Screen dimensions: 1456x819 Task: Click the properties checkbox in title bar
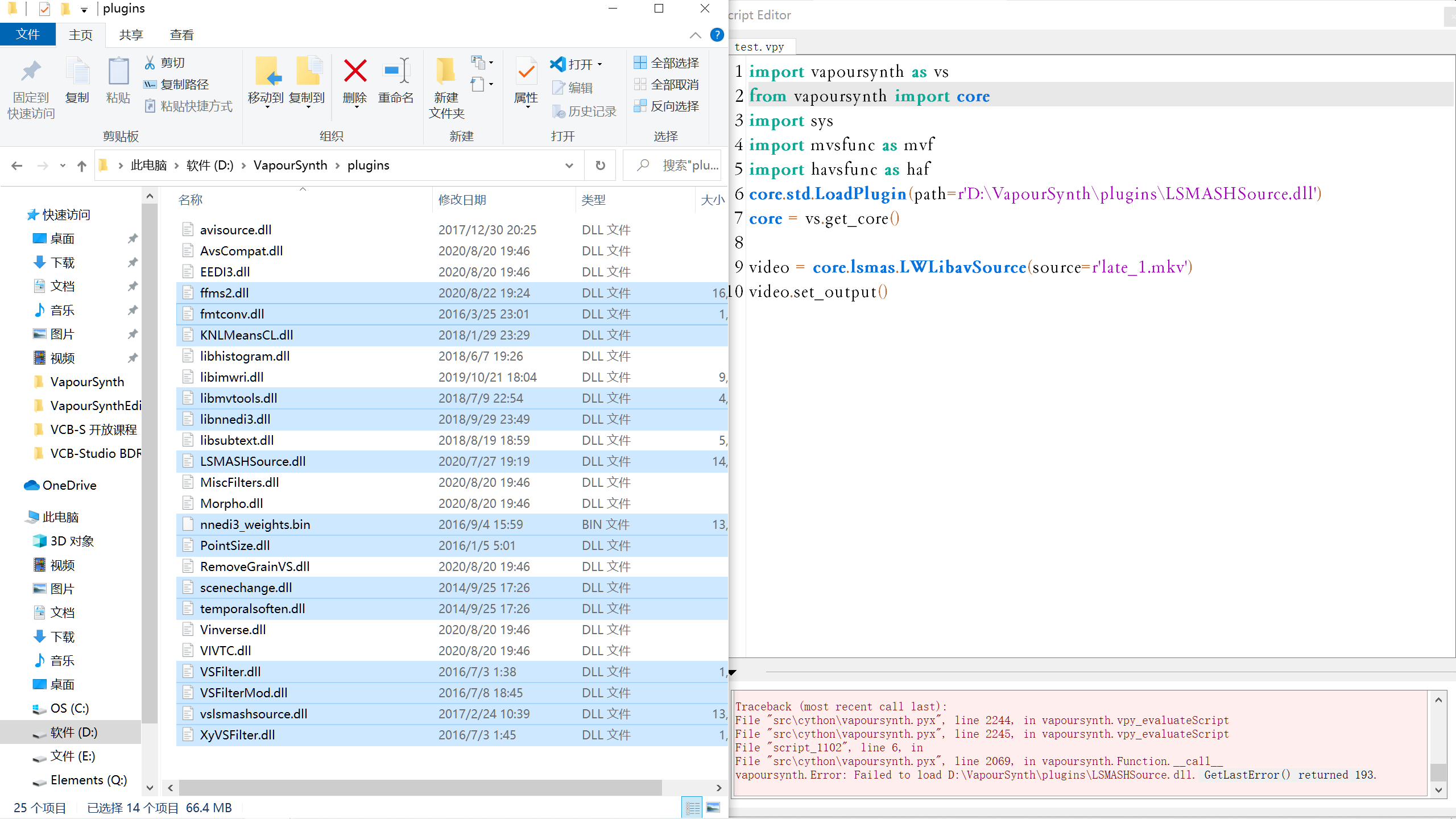45,9
